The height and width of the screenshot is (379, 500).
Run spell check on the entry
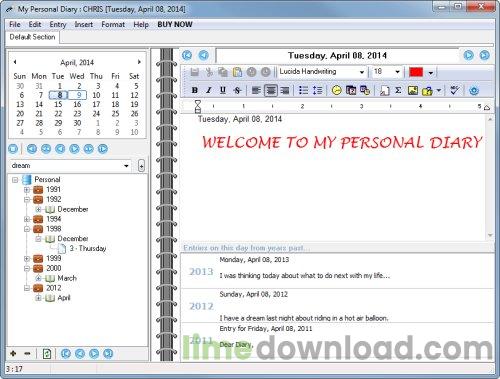pos(455,90)
